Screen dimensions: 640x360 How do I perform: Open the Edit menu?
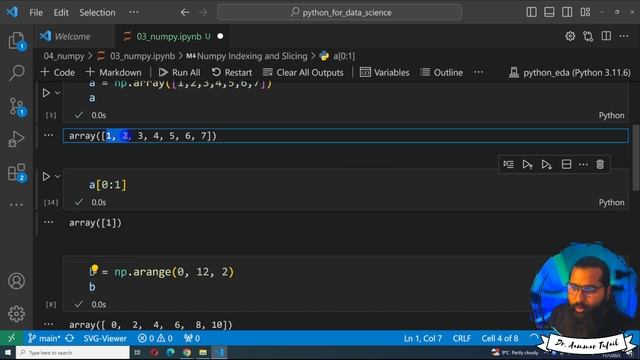coord(61,13)
